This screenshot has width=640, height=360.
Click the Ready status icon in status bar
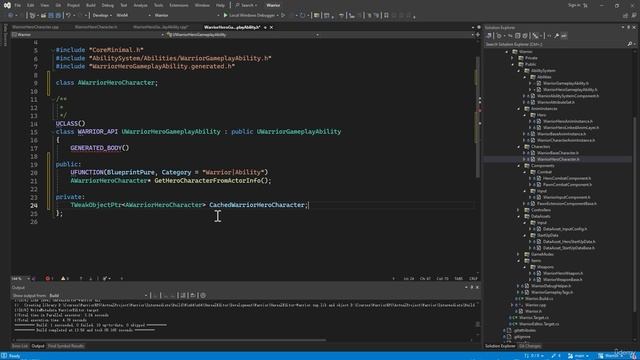pyautogui.click(x=4, y=356)
